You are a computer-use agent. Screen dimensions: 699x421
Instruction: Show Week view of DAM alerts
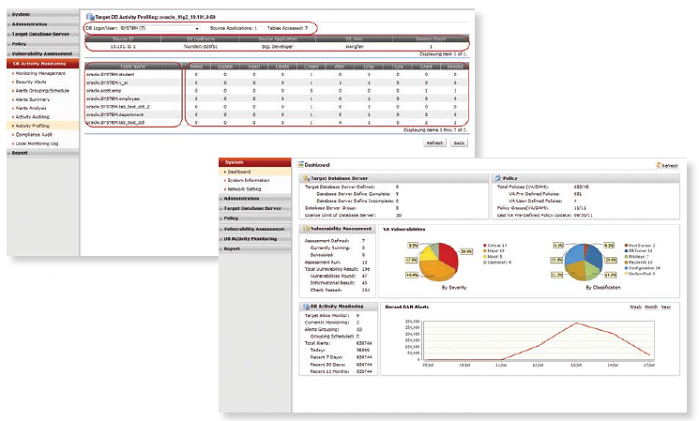click(635, 307)
